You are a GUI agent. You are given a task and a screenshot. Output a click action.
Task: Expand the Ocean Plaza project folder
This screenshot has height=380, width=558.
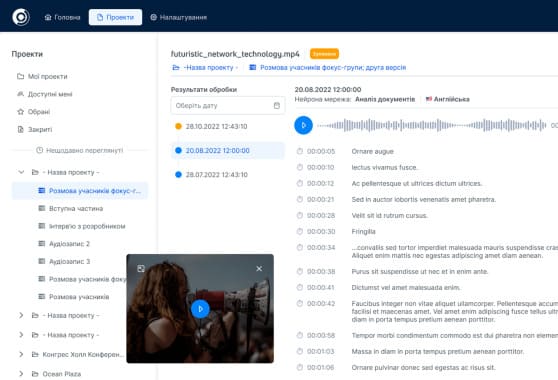pyautogui.click(x=21, y=374)
